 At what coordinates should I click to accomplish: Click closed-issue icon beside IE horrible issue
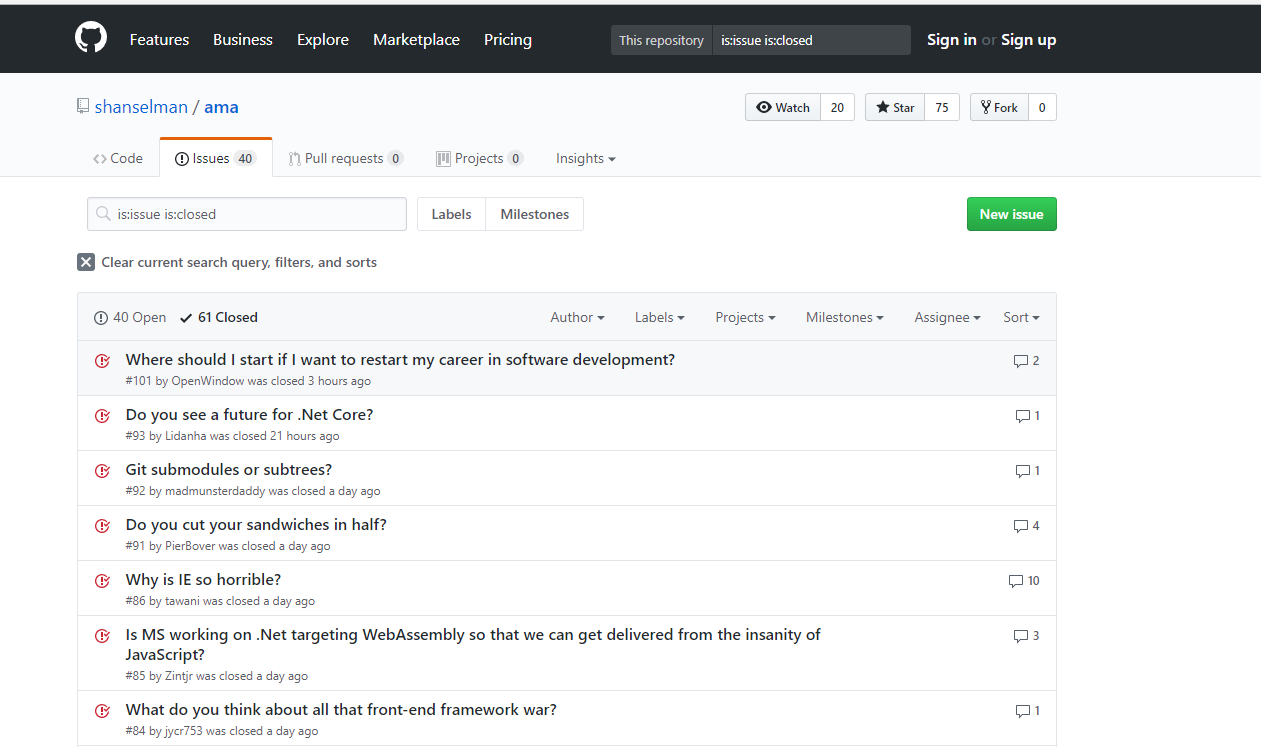(102, 581)
